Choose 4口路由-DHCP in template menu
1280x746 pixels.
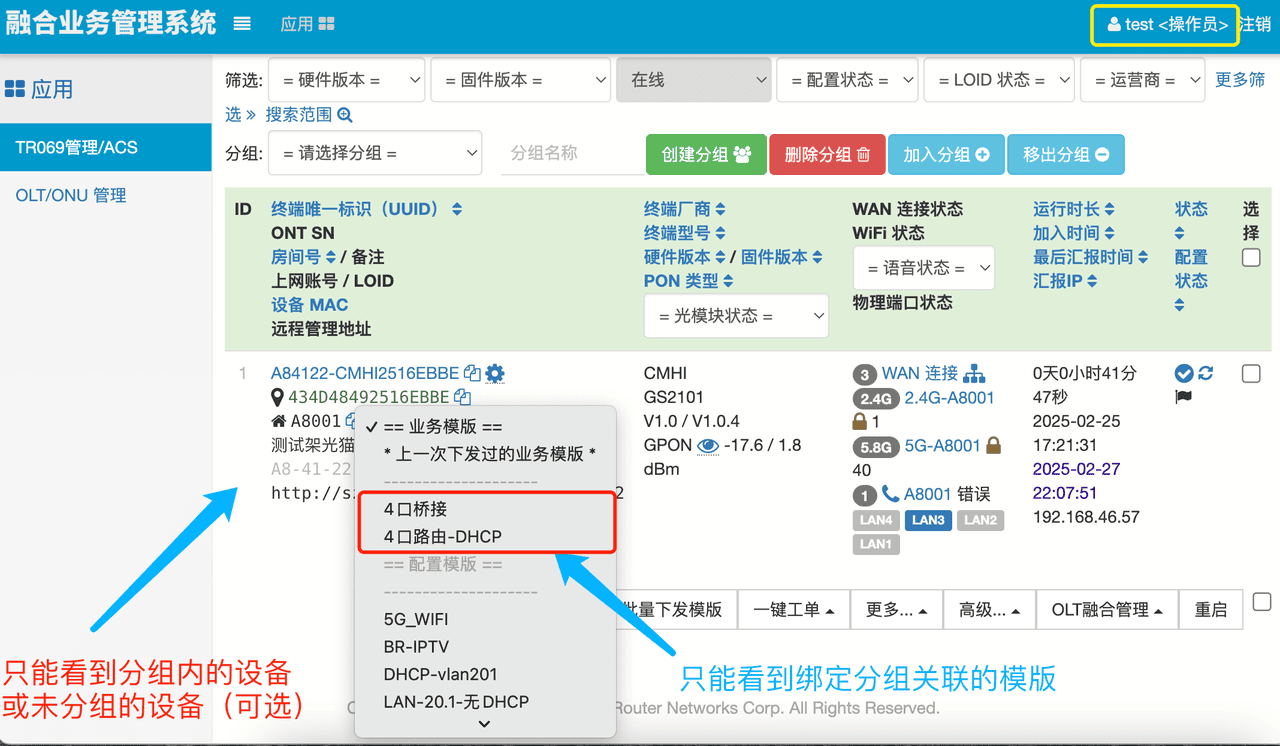coord(443,537)
